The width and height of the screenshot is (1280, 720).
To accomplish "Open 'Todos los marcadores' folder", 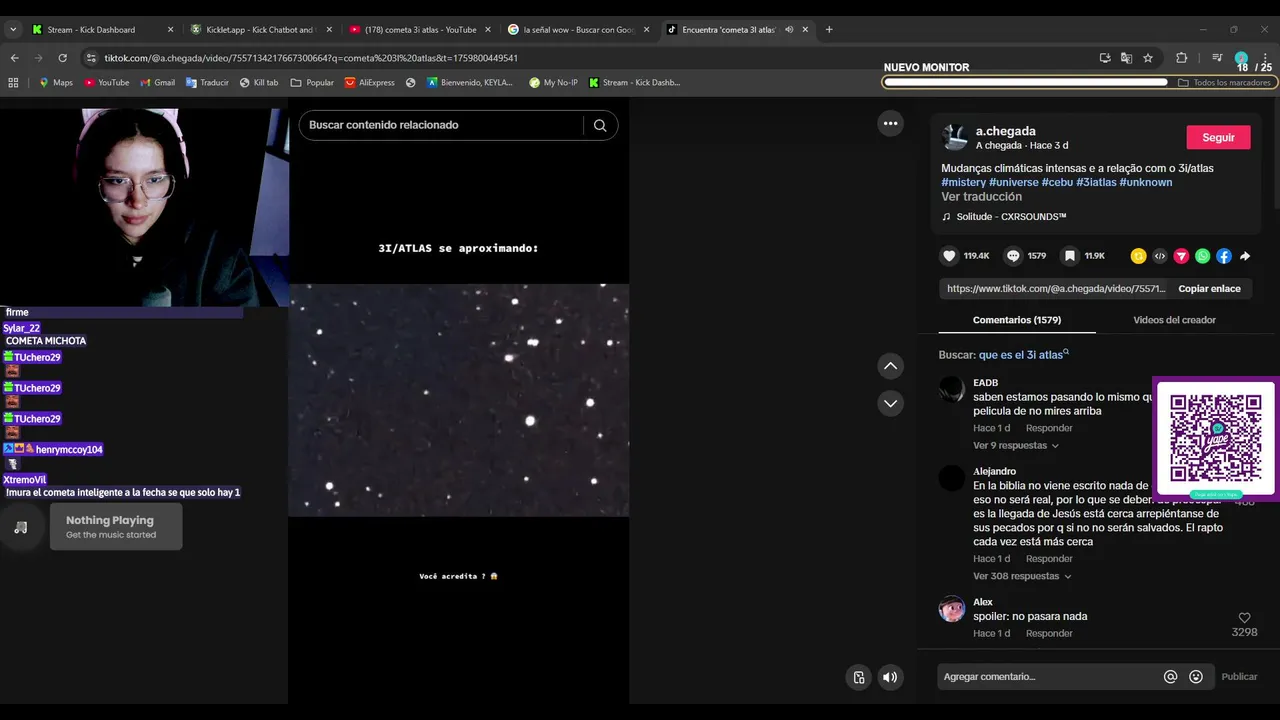I will (x=1224, y=83).
